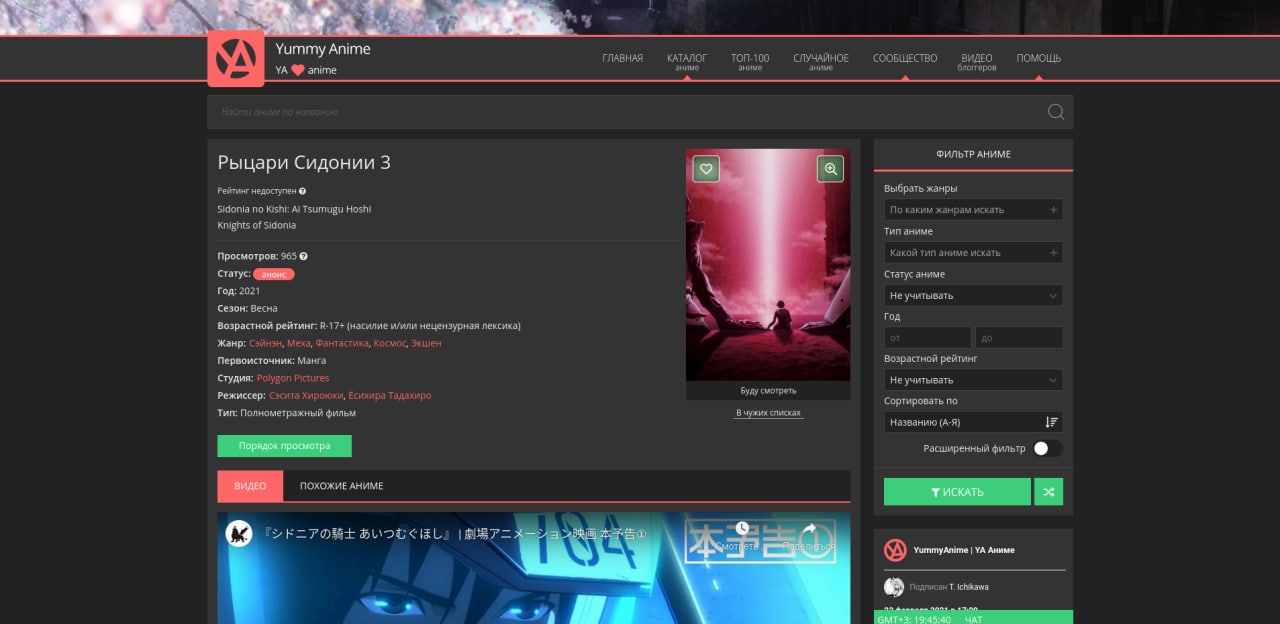Viewport: 1280px width, 624px height.
Task: Open the Polygon Pictures studio link
Action: coord(293,378)
